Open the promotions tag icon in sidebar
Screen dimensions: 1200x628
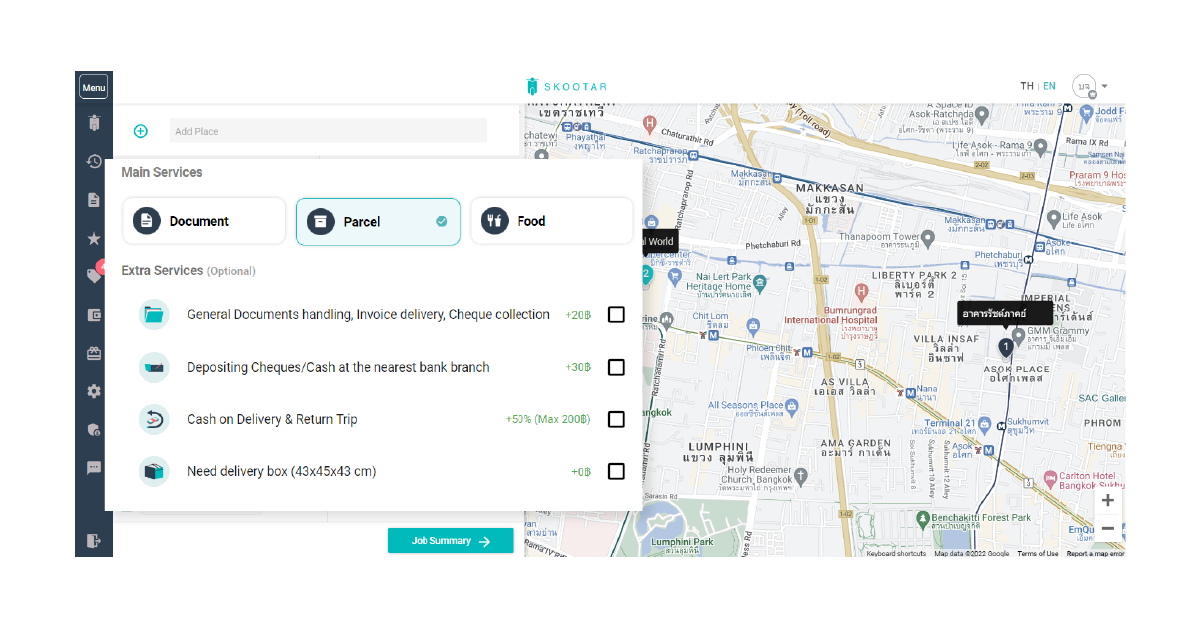pos(94,276)
